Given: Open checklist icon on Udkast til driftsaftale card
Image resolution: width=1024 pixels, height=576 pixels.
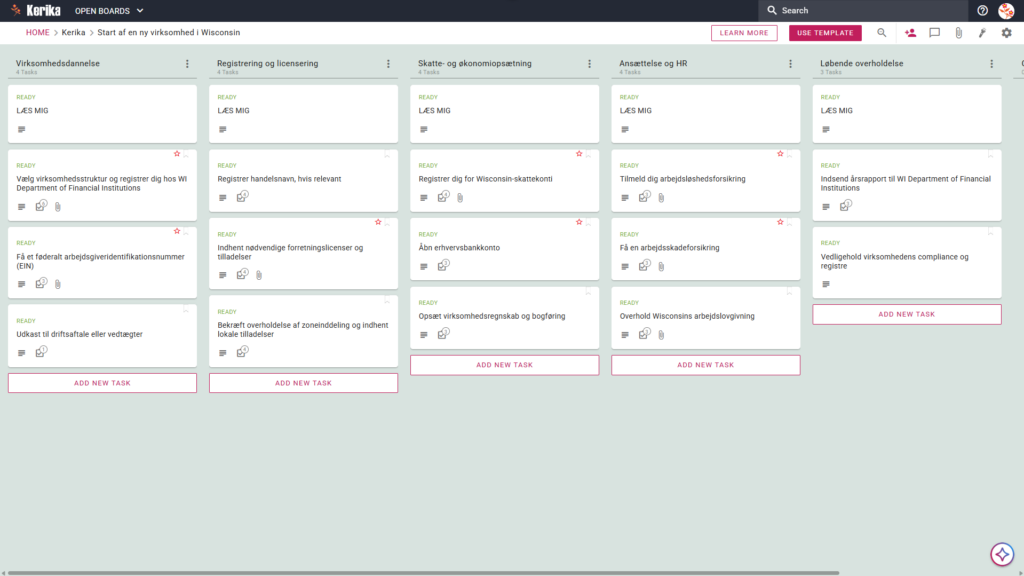Looking at the screenshot, I should coord(41,352).
